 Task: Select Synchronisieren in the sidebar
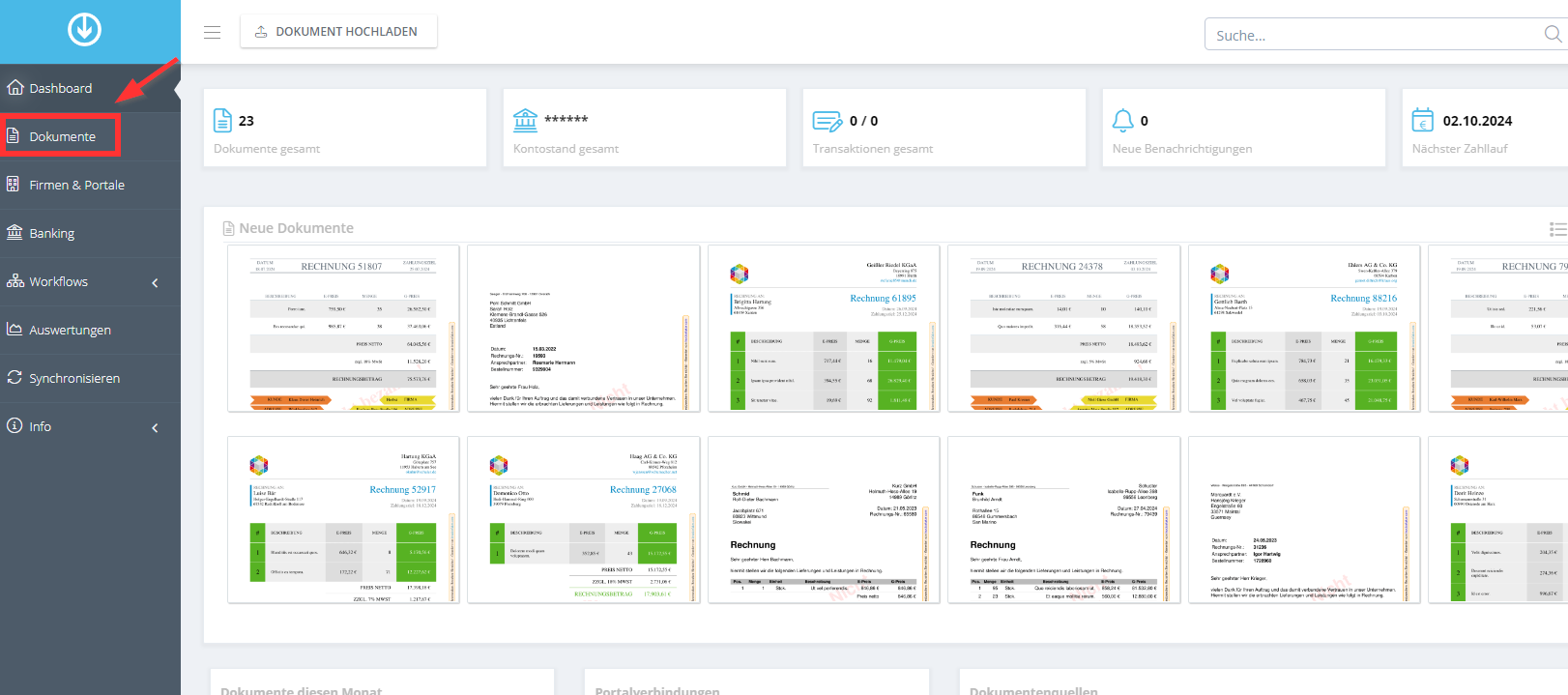click(90, 378)
